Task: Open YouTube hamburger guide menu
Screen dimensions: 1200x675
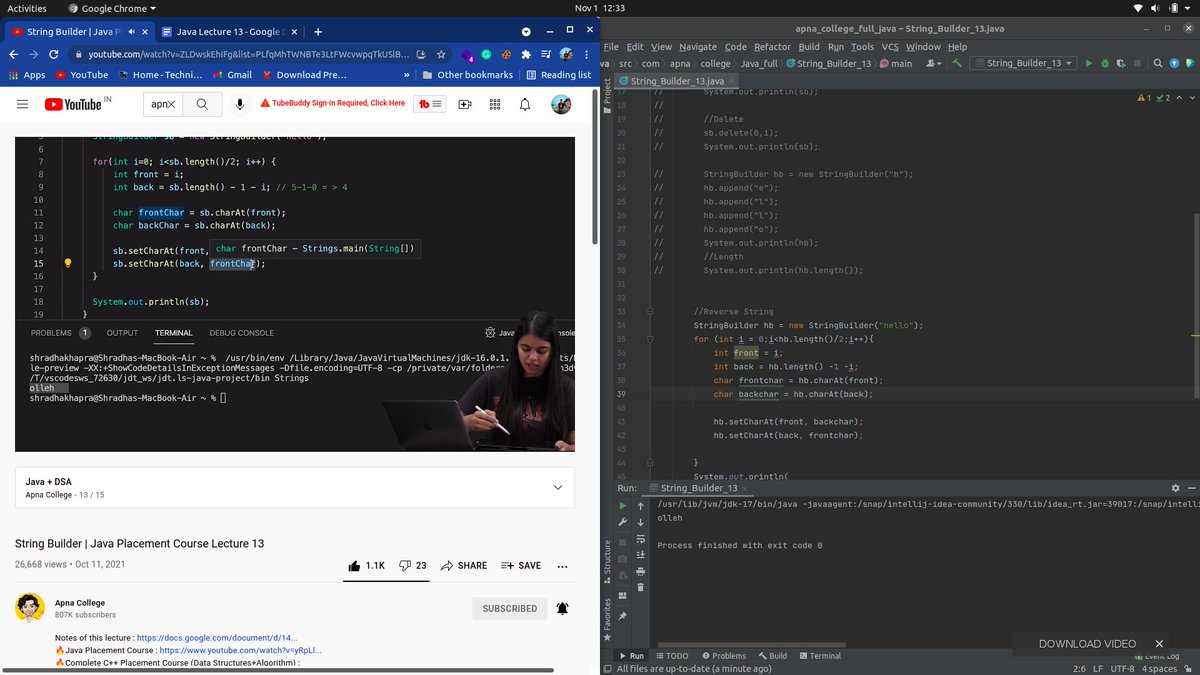Action: (x=22, y=104)
